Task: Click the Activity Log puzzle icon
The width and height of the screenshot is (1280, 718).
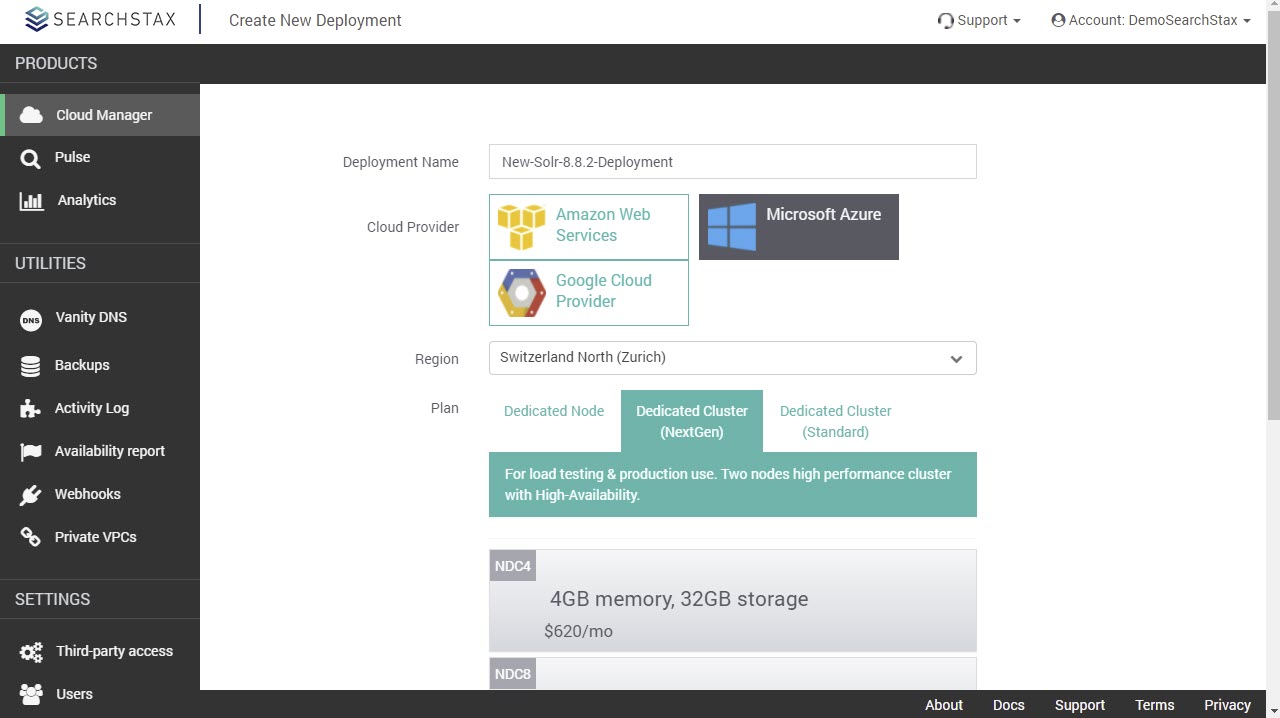Action: coord(31,409)
